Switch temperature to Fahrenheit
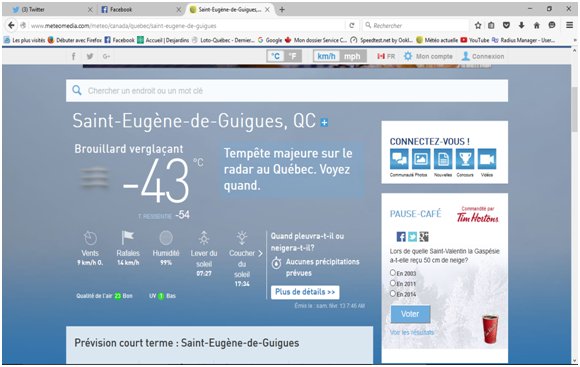The image size is (580, 367). click(293, 56)
